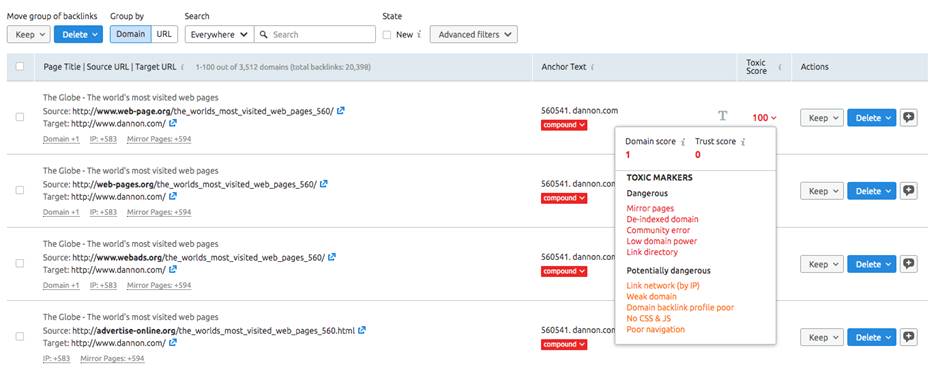
Task: Select all backlinks with header checkbox
Action: pos(20,67)
